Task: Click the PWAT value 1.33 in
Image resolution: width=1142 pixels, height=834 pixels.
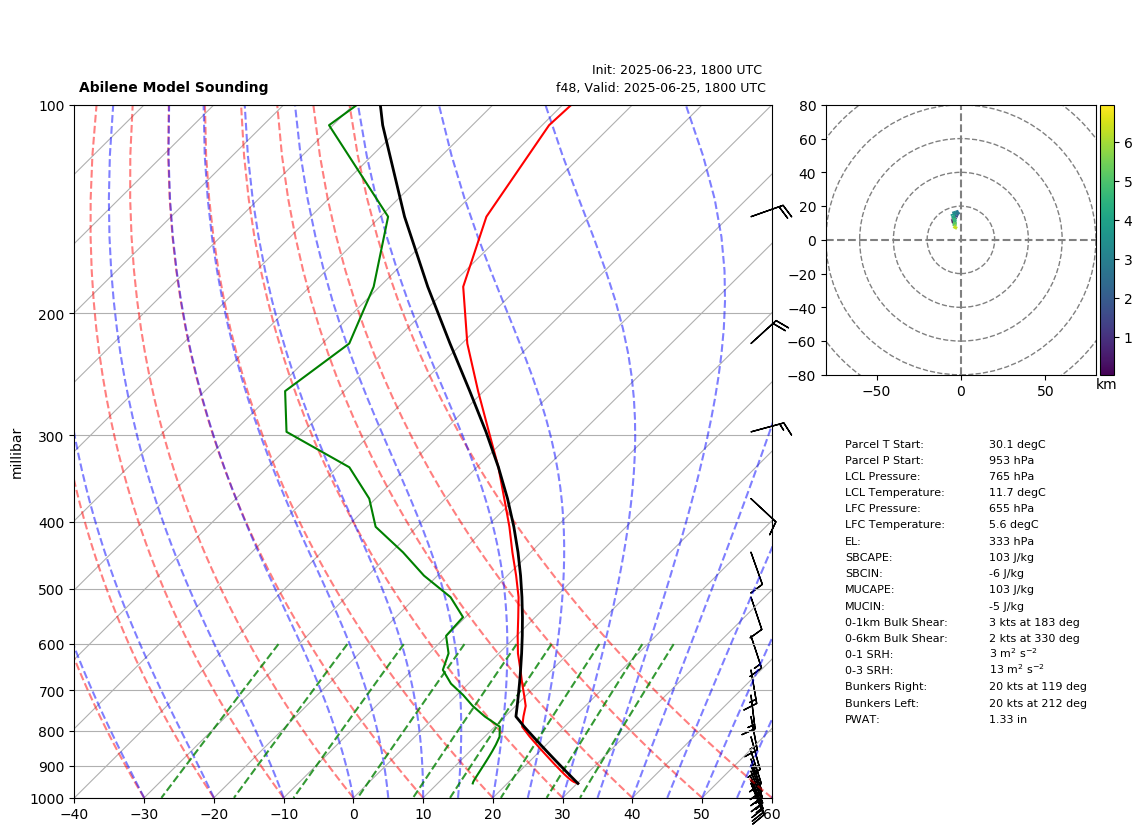Action: click(1008, 719)
